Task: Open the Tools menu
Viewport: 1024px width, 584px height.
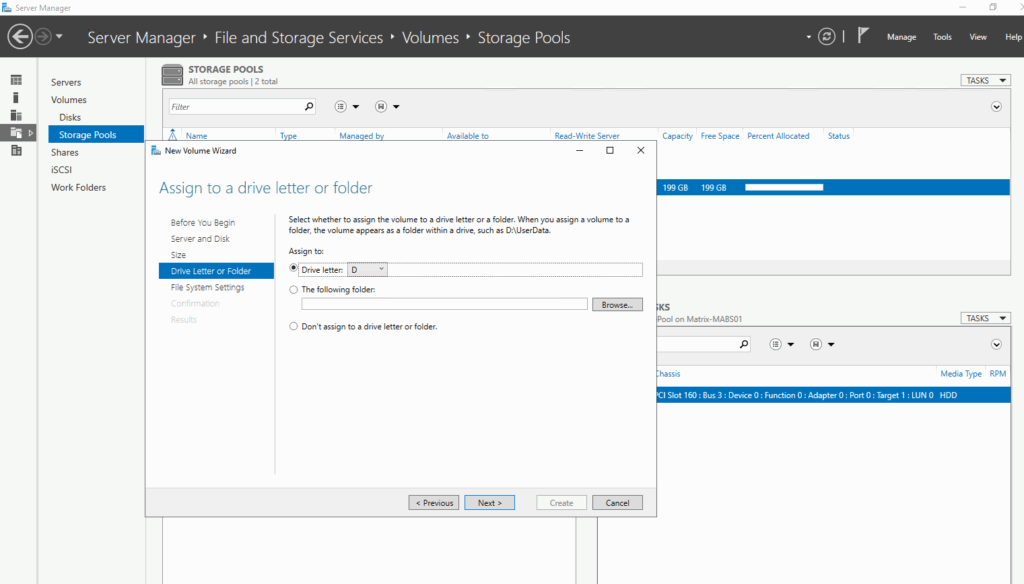Action: coord(942,37)
